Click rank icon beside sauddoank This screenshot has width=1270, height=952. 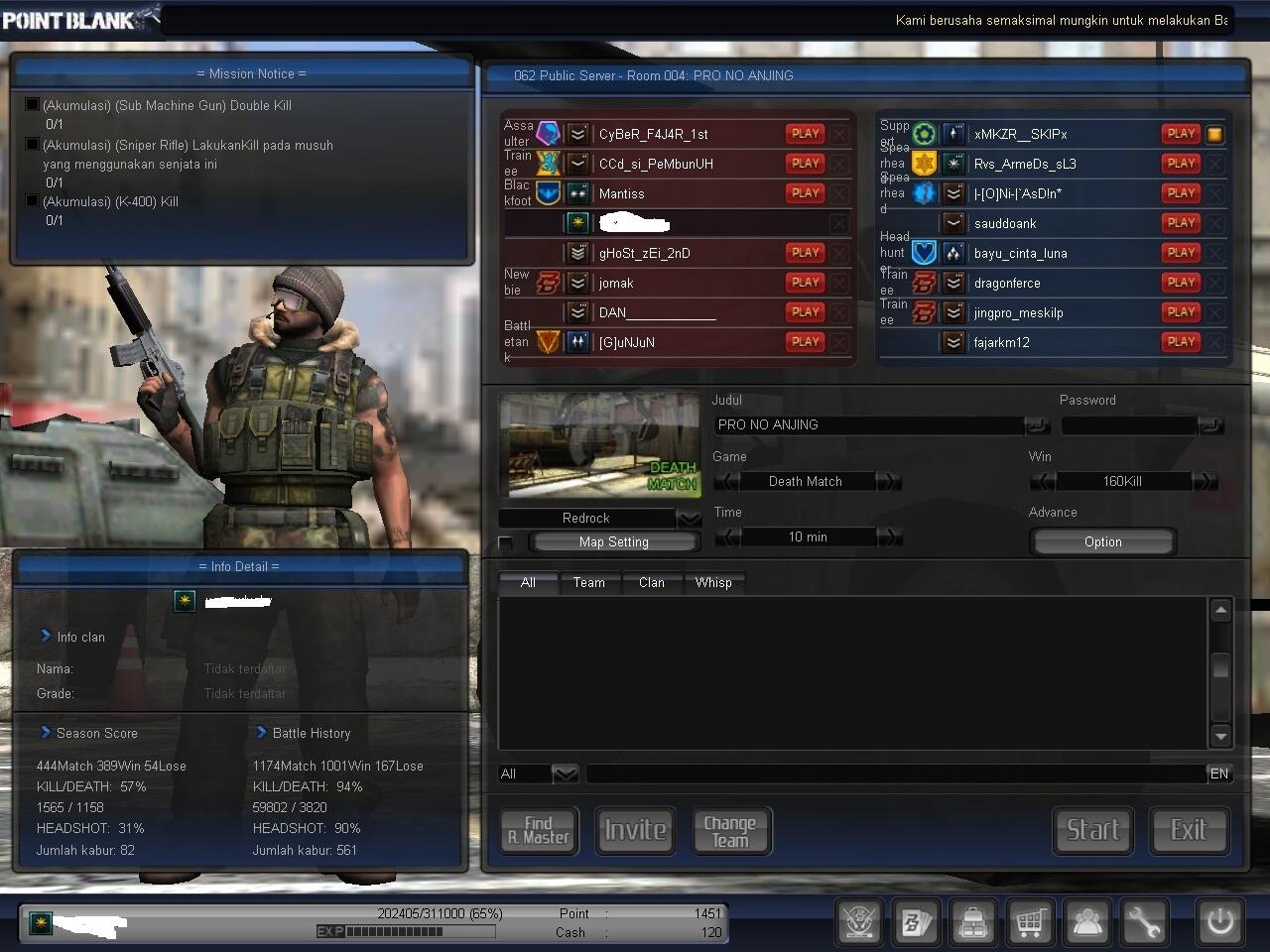[x=953, y=223]
